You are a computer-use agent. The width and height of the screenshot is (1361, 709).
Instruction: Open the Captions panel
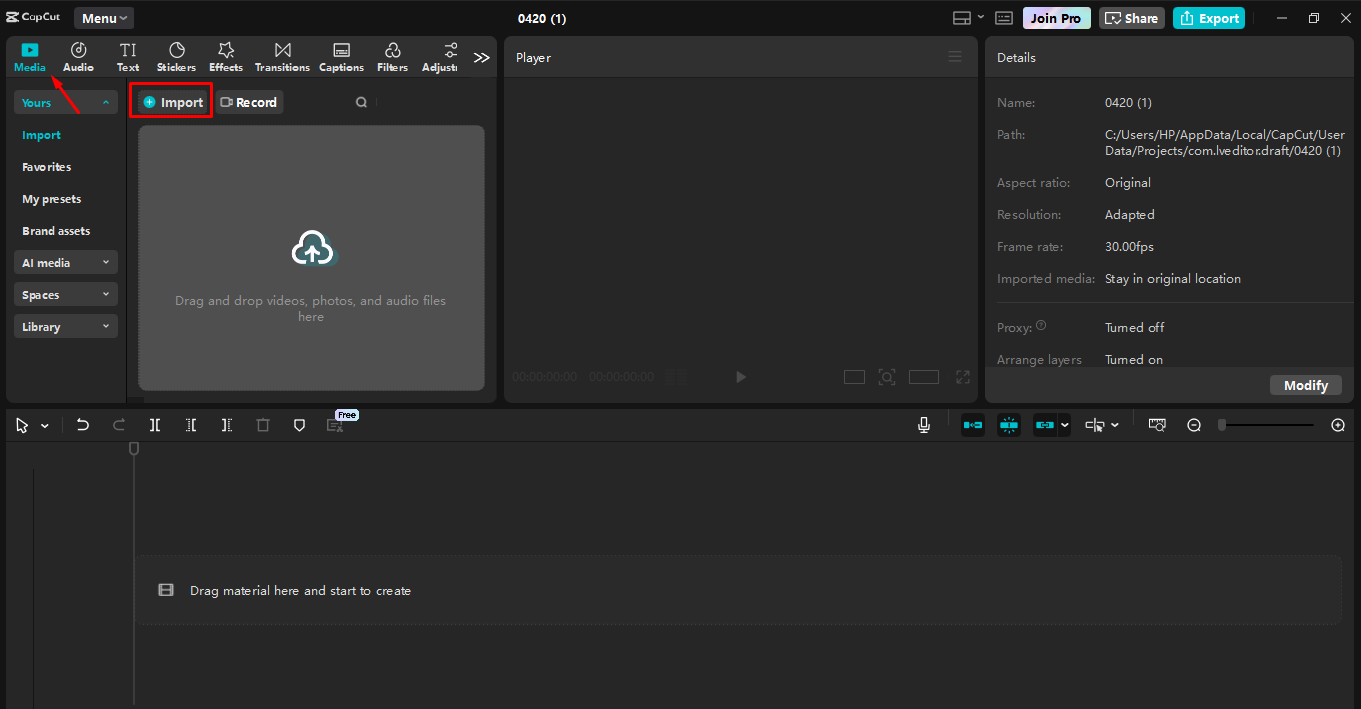(341, 56)
